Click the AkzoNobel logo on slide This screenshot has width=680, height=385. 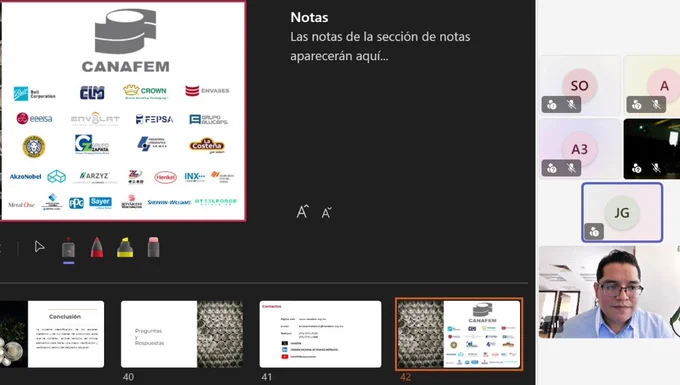pyautogui.click(x=26, y=176)
